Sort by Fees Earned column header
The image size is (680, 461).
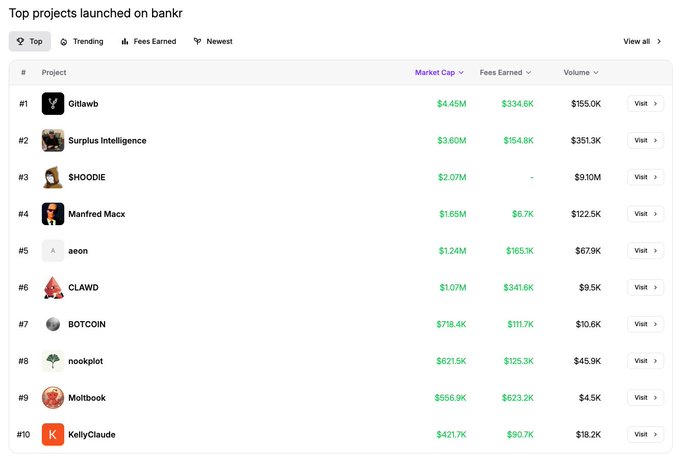tap(505, 72)
